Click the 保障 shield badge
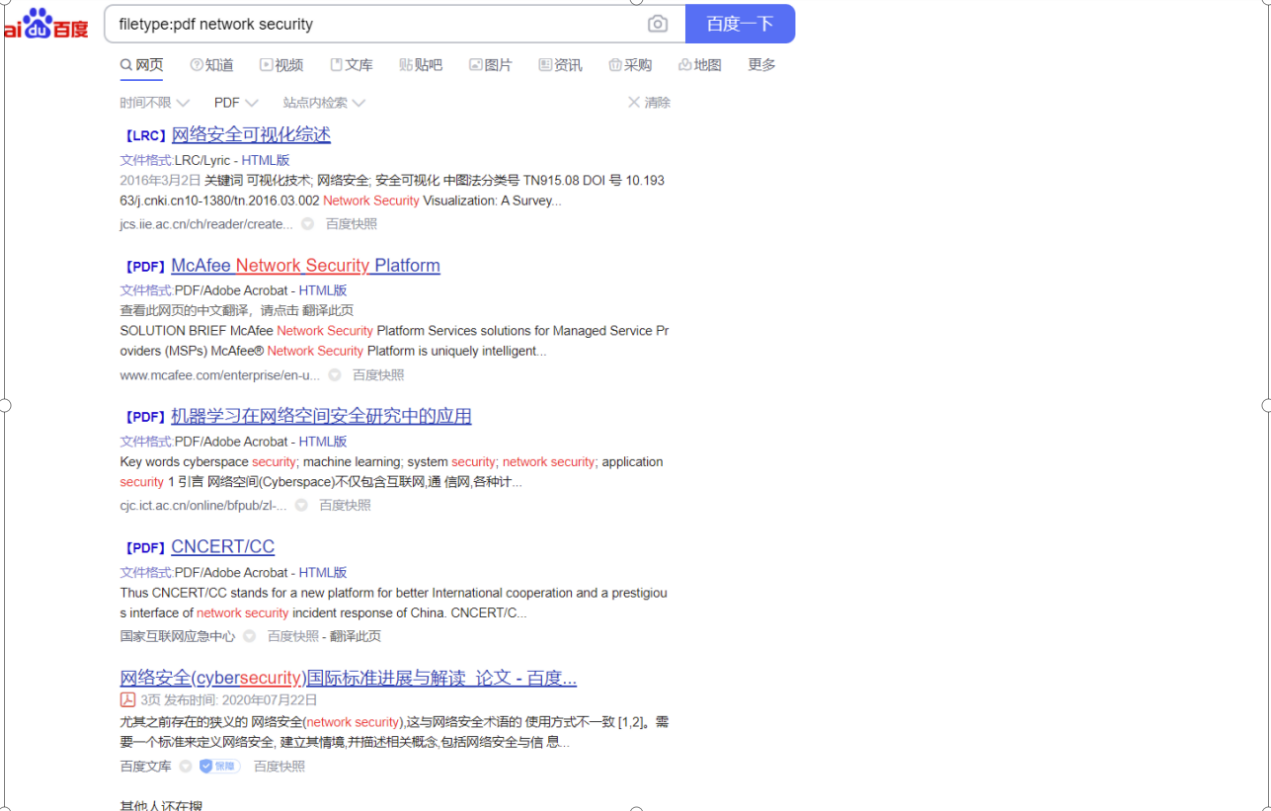The image size is (1271, 811). (219, 766)
